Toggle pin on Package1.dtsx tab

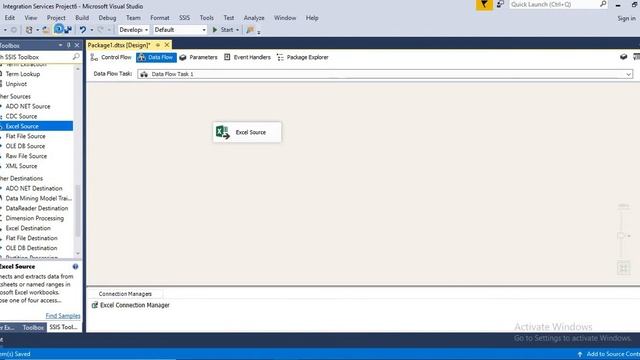click(x=158, y=45)
